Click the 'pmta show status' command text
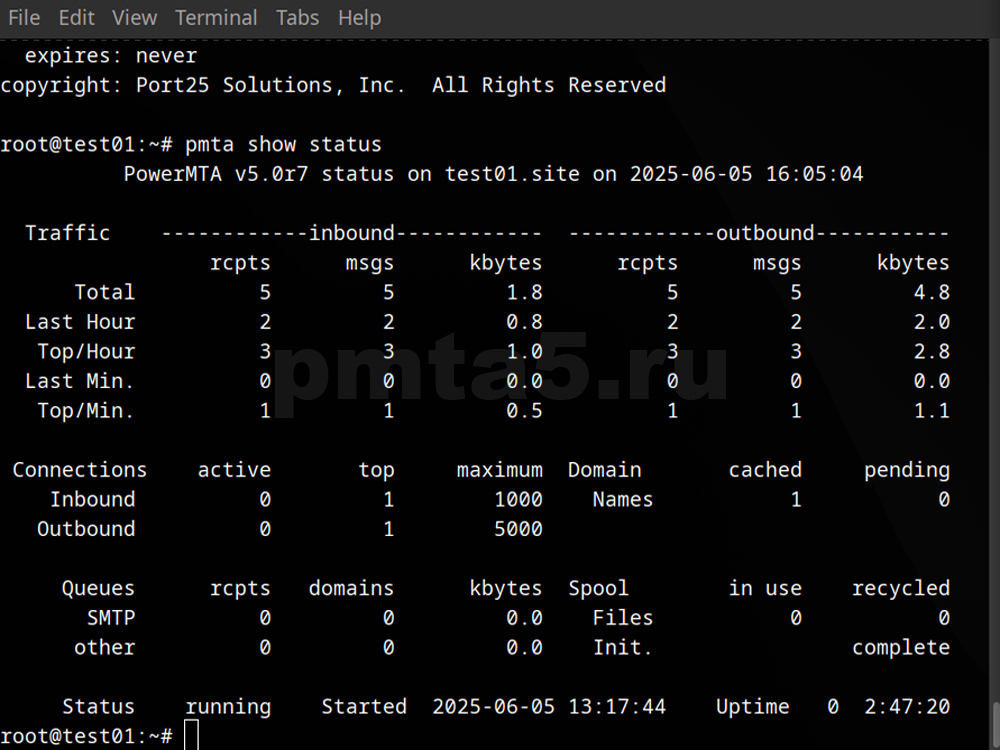 coord(283,145)
